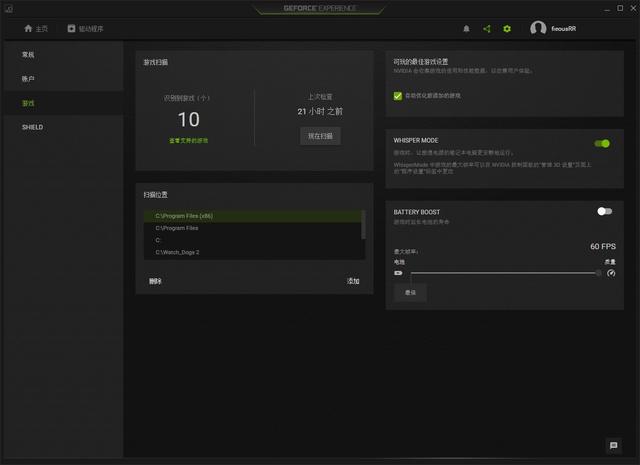Image resolution: width=640 pixels, height=465 pixels.
Task: Select 常规 in the settings sidebar
Action: pos(28,54)
